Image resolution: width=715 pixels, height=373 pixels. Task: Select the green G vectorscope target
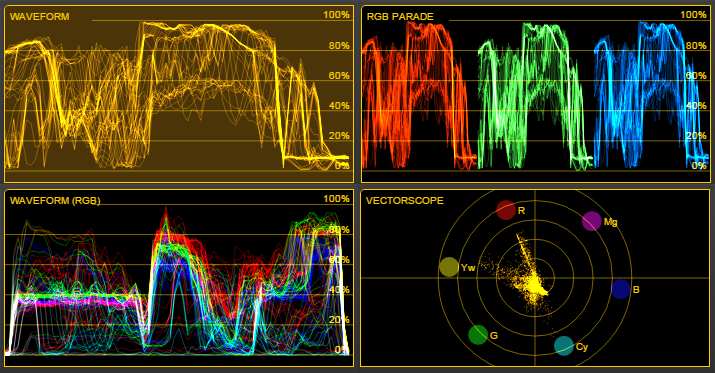tap(478, 335)
